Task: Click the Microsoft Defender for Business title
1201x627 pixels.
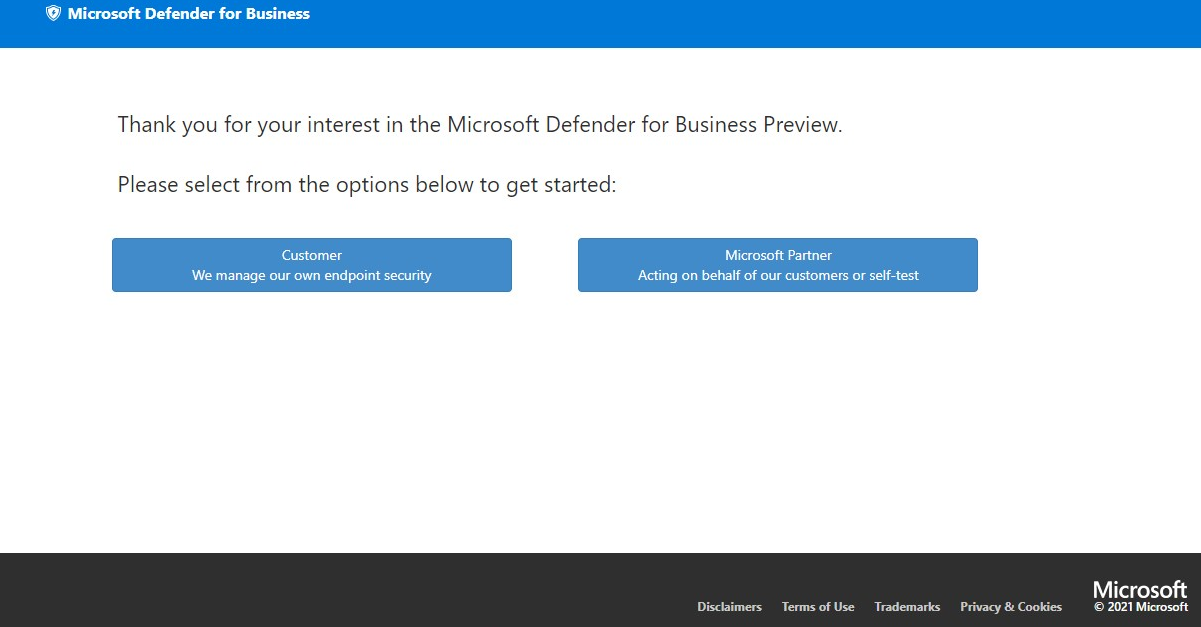Action: 189,14
